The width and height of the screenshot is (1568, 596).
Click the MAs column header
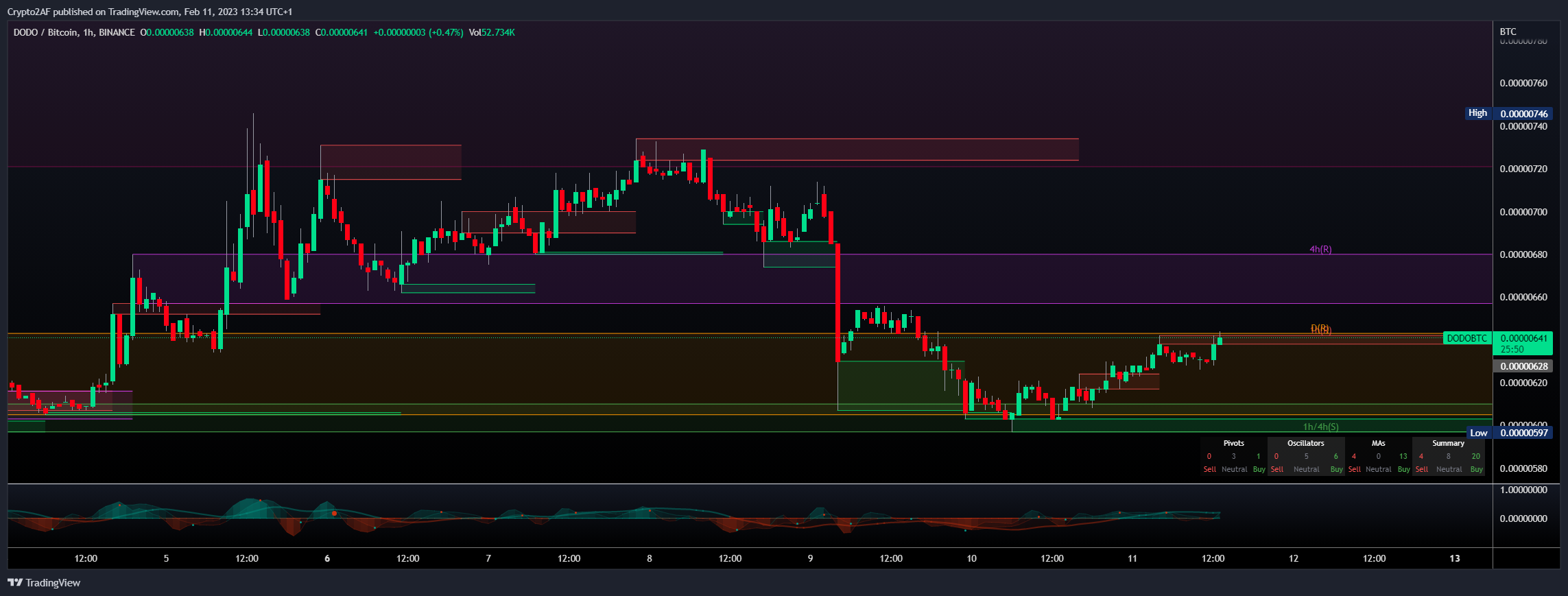coord(1379,443)
